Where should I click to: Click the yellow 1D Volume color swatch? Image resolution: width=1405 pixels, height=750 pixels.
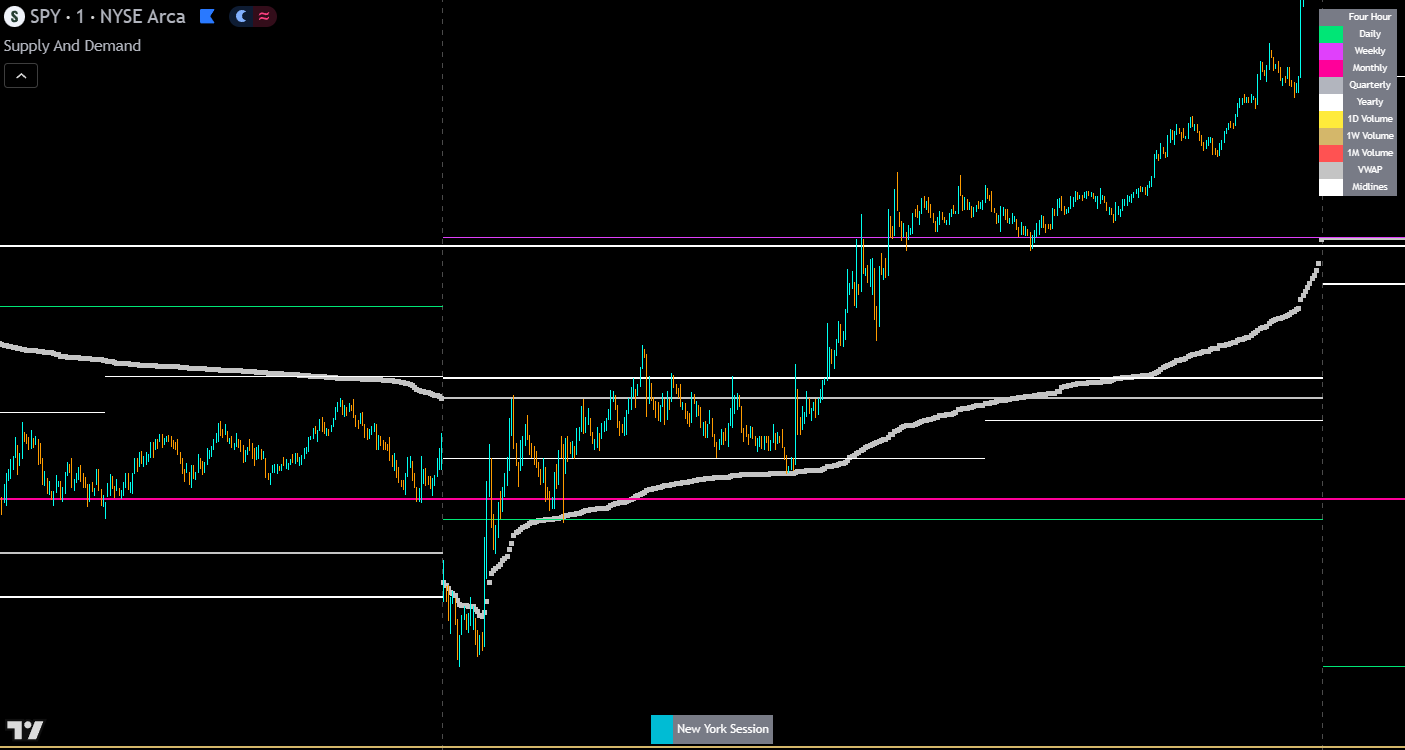(x=1331, y=119)
